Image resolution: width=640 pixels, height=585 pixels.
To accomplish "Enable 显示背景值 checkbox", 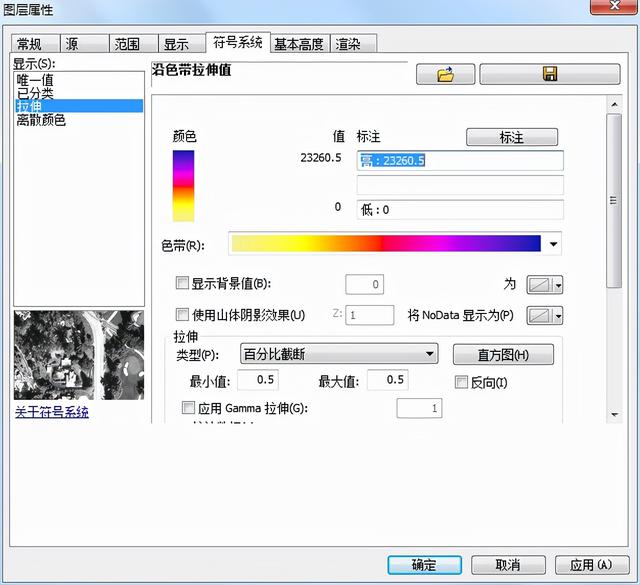I will click(x=182, y=284).
